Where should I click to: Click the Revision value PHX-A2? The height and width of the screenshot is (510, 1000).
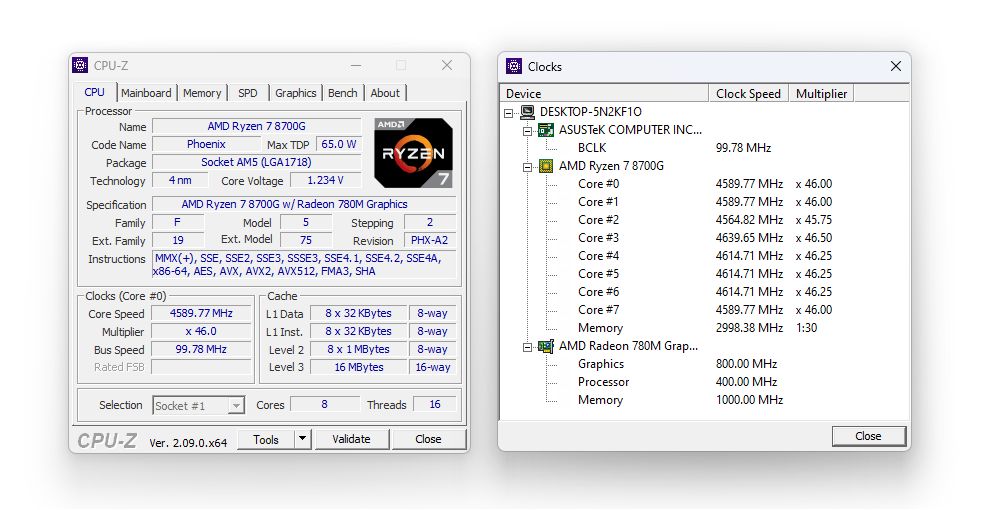point(430,240)
